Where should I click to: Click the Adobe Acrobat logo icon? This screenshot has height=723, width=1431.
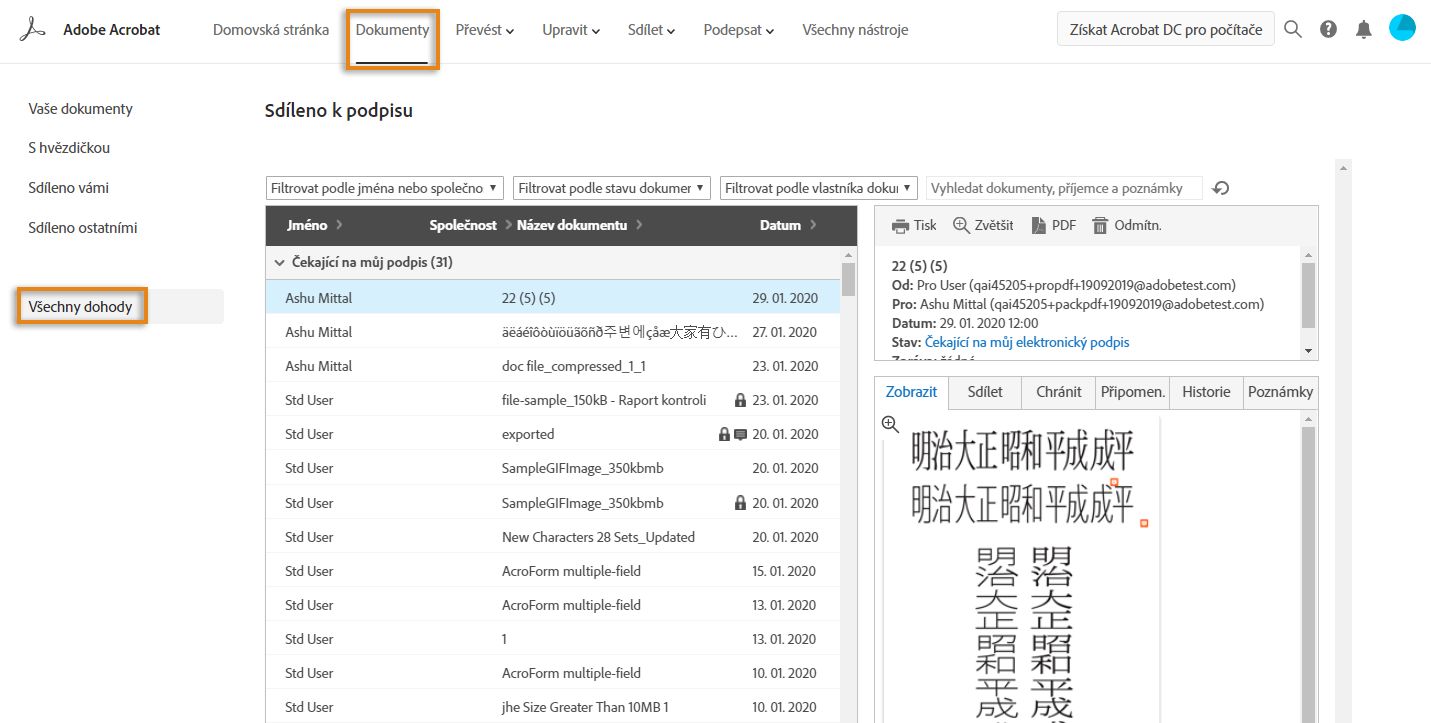click(x=34, y=30)
